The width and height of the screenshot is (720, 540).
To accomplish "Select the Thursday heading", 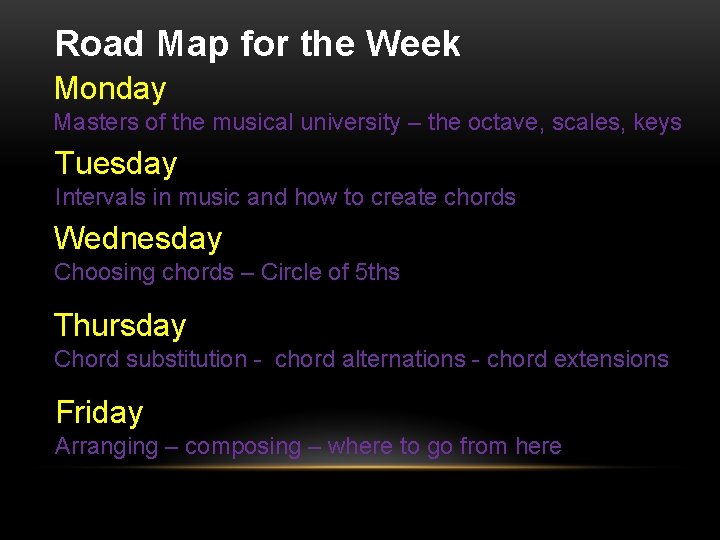I will coord(120,325).
